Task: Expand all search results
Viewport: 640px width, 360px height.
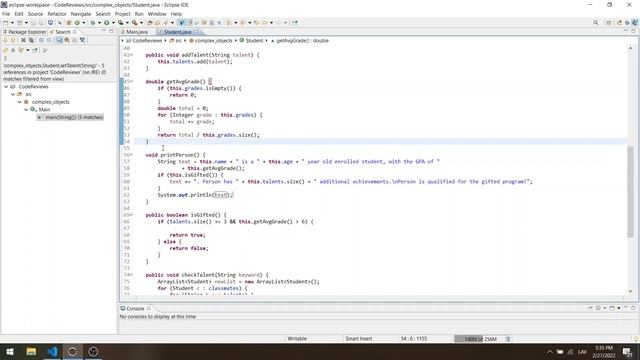Action: point(41,40)
